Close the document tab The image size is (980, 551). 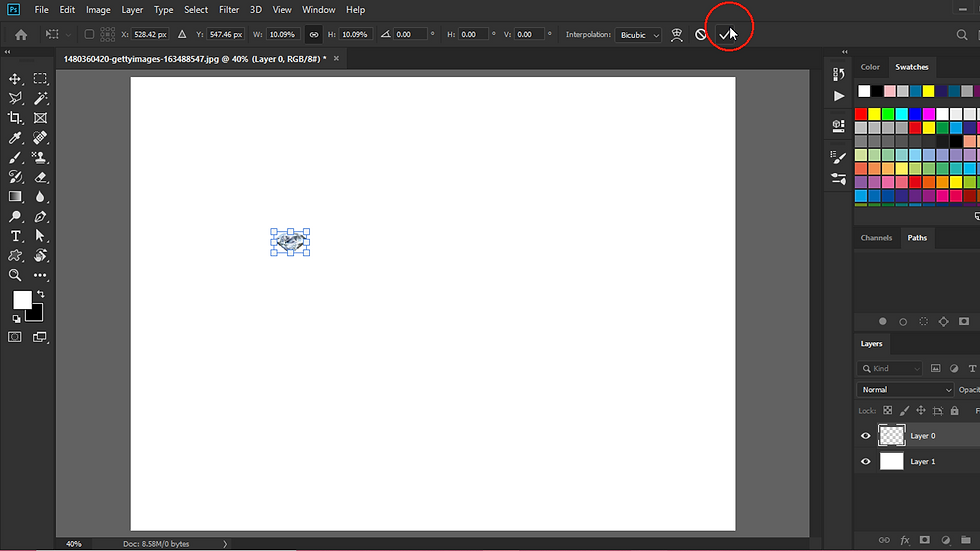coord(336,58)
